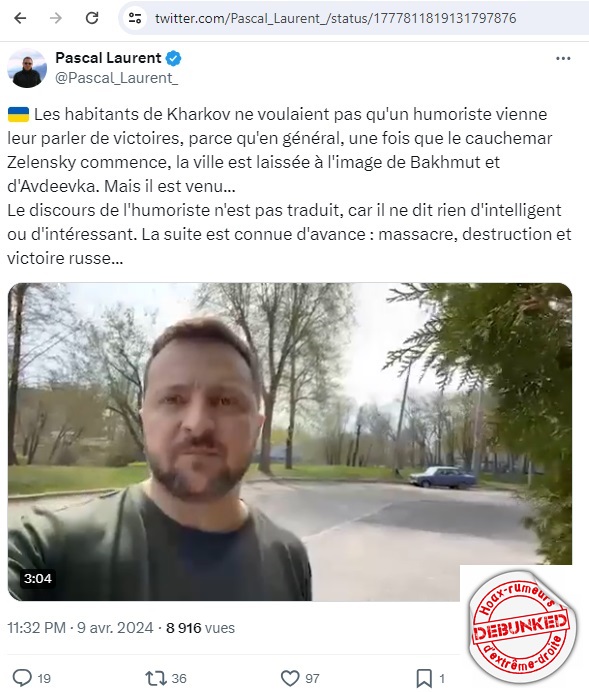This screenshot has height=692, width=589.
Task: Reload the page with the refresh icon
Action: pyautogui.click(x=92, y=18)
